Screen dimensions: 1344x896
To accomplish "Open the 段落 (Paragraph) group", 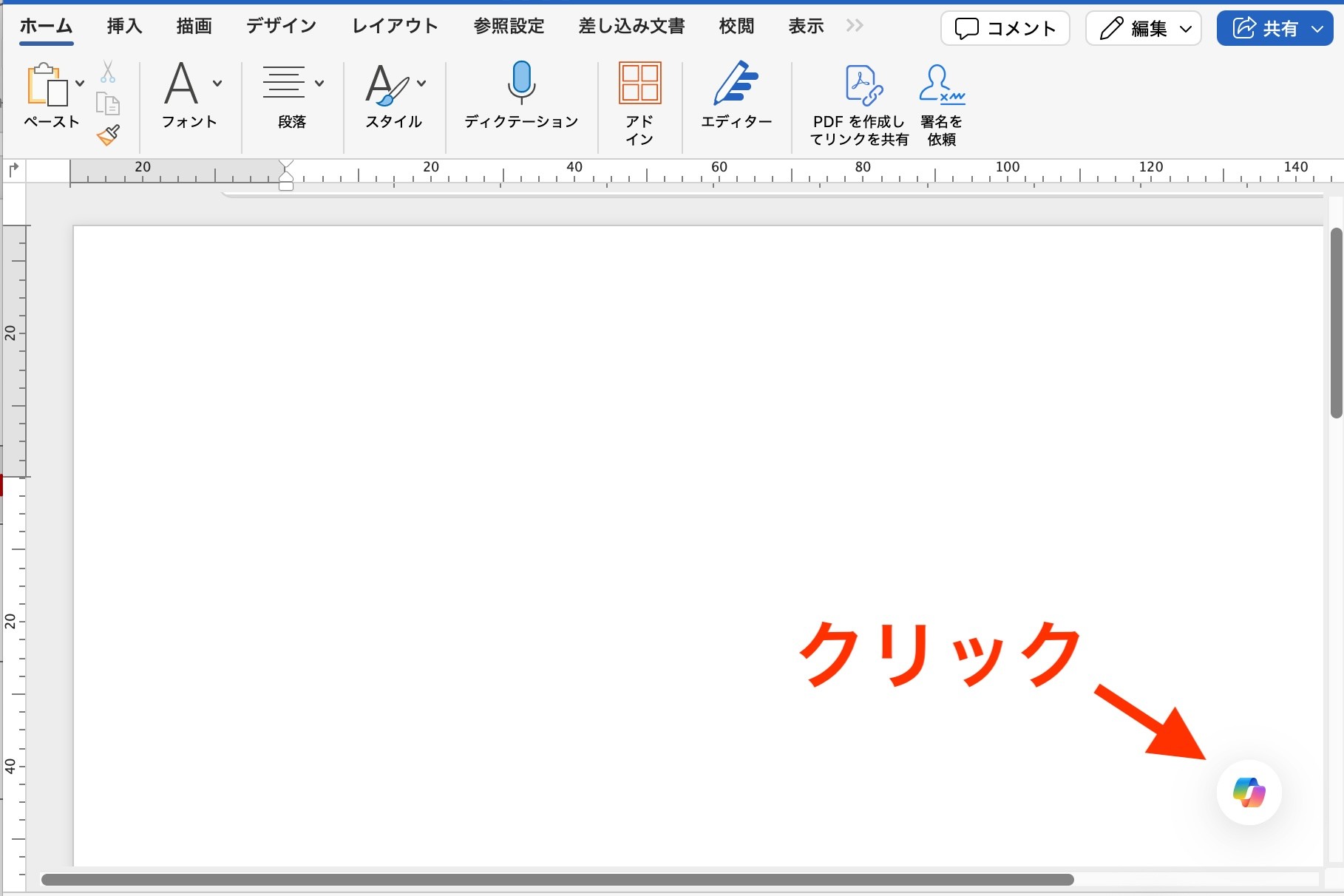I will [292, 96].
